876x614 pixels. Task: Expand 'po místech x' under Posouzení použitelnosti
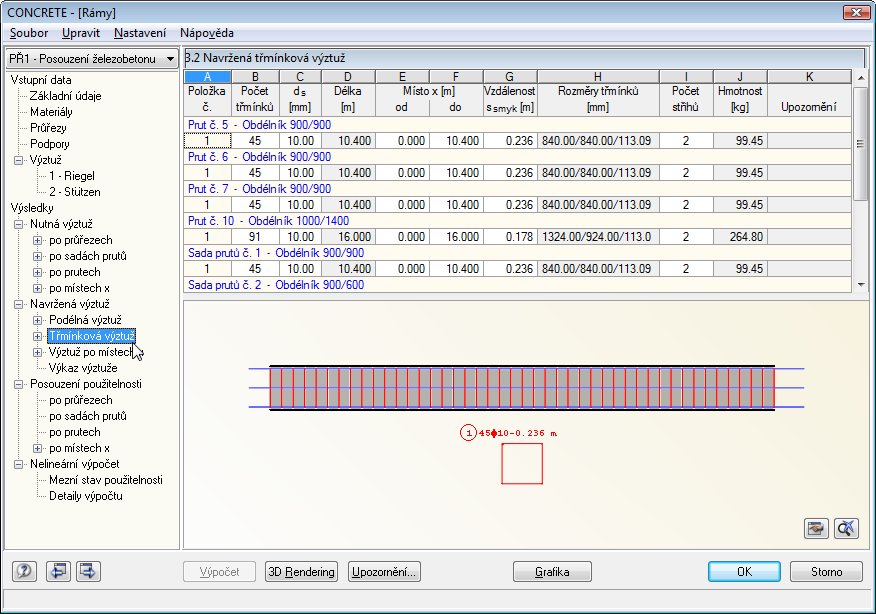(x=37, y=448)
